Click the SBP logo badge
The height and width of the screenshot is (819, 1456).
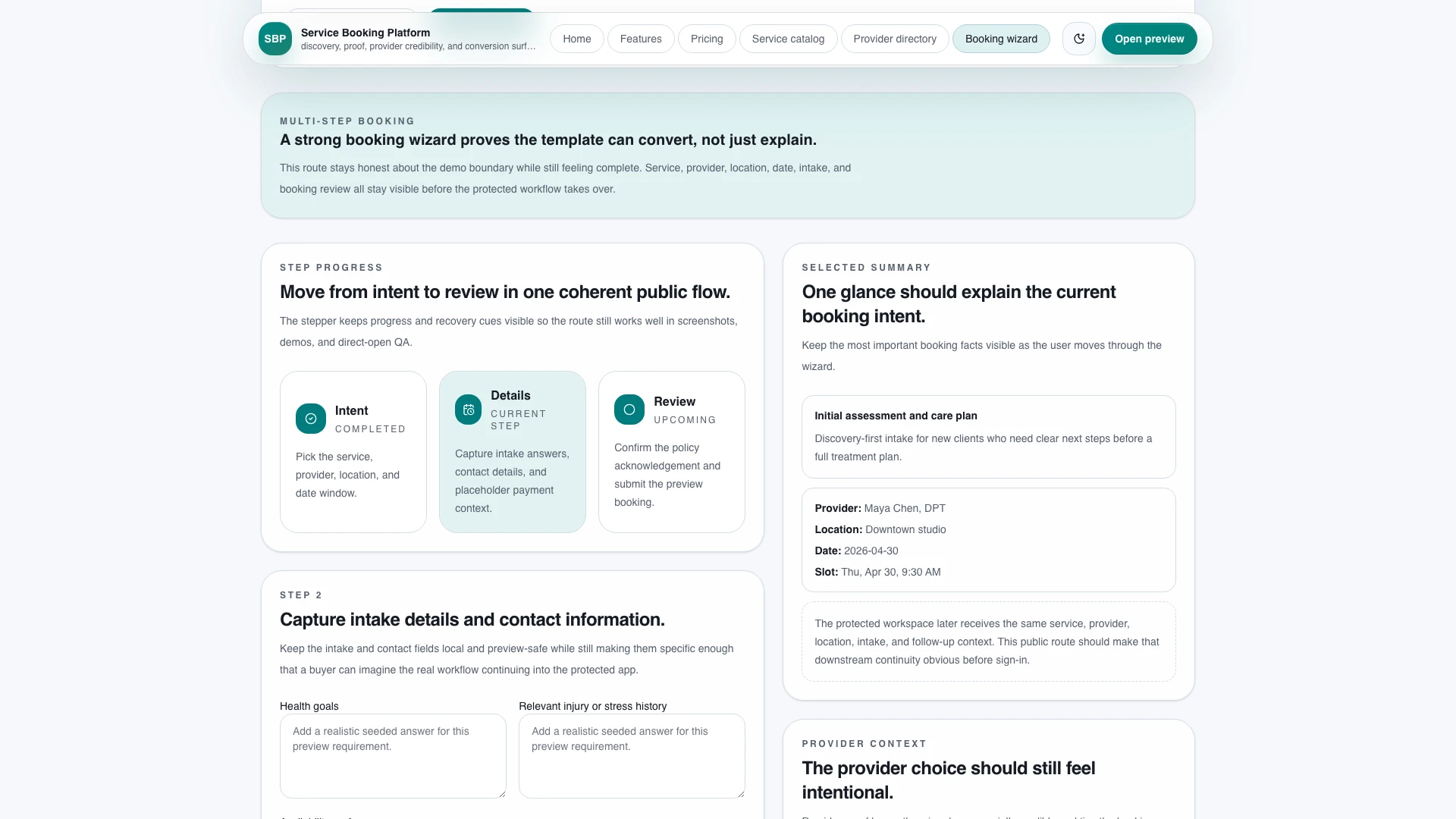(x=275, y=39)
